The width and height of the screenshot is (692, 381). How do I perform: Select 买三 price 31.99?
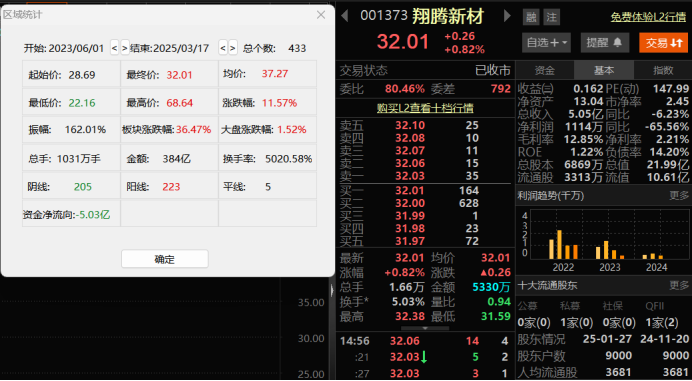pos(410,216)
